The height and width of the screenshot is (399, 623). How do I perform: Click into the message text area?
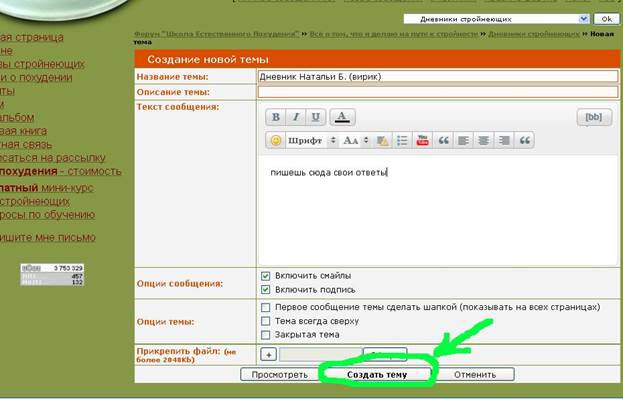click(x=438, y=211)
